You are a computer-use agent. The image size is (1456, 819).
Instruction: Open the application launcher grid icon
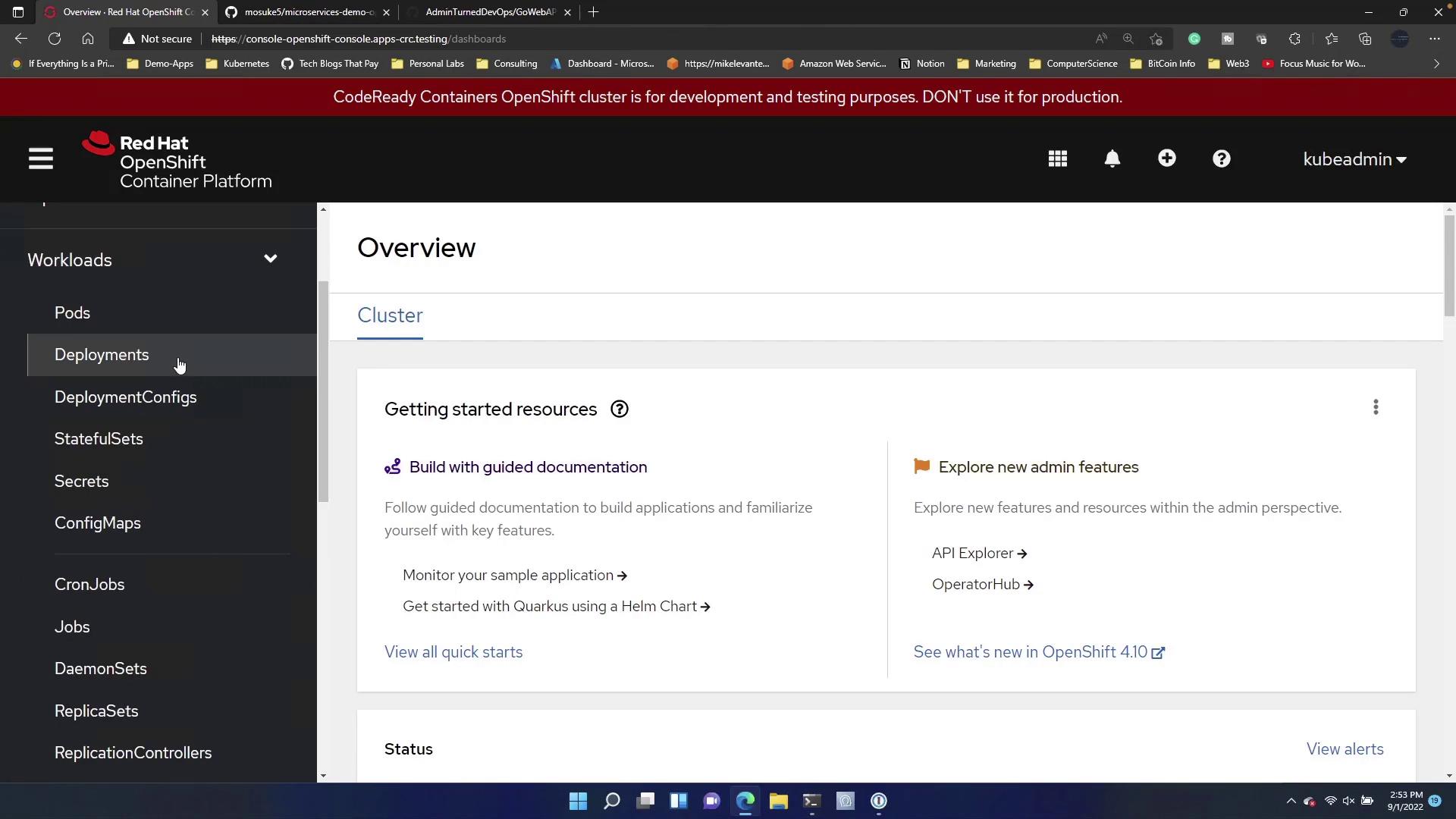click(x=1057, y=159)
